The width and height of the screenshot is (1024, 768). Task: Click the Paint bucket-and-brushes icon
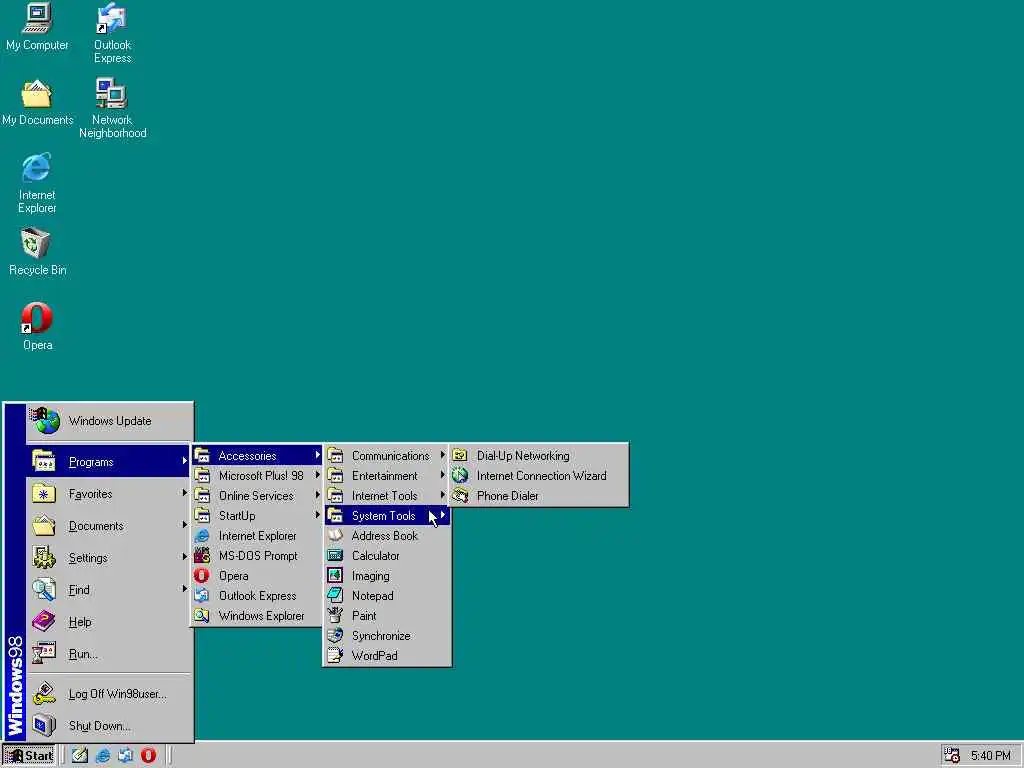[x=335, y=616]
